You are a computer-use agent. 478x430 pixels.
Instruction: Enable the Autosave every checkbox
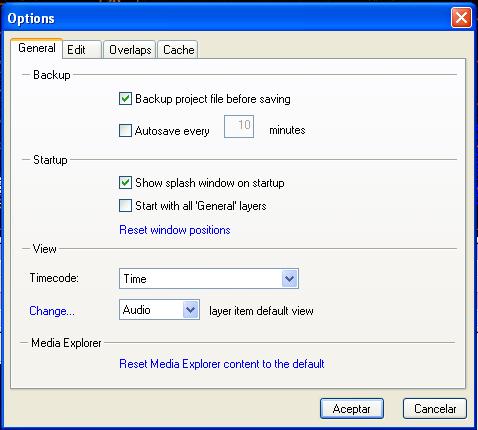(x=125, y=130)
